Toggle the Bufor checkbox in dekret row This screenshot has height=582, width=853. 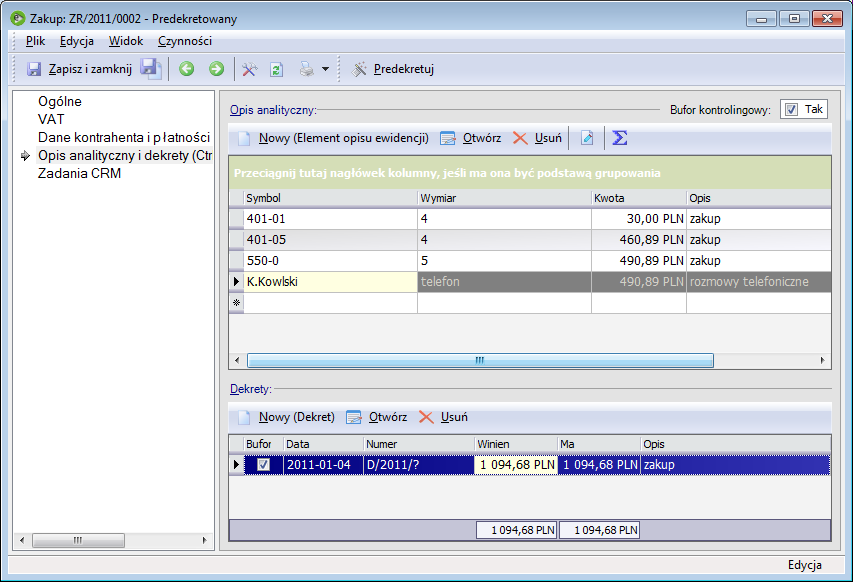coord(263,465)
